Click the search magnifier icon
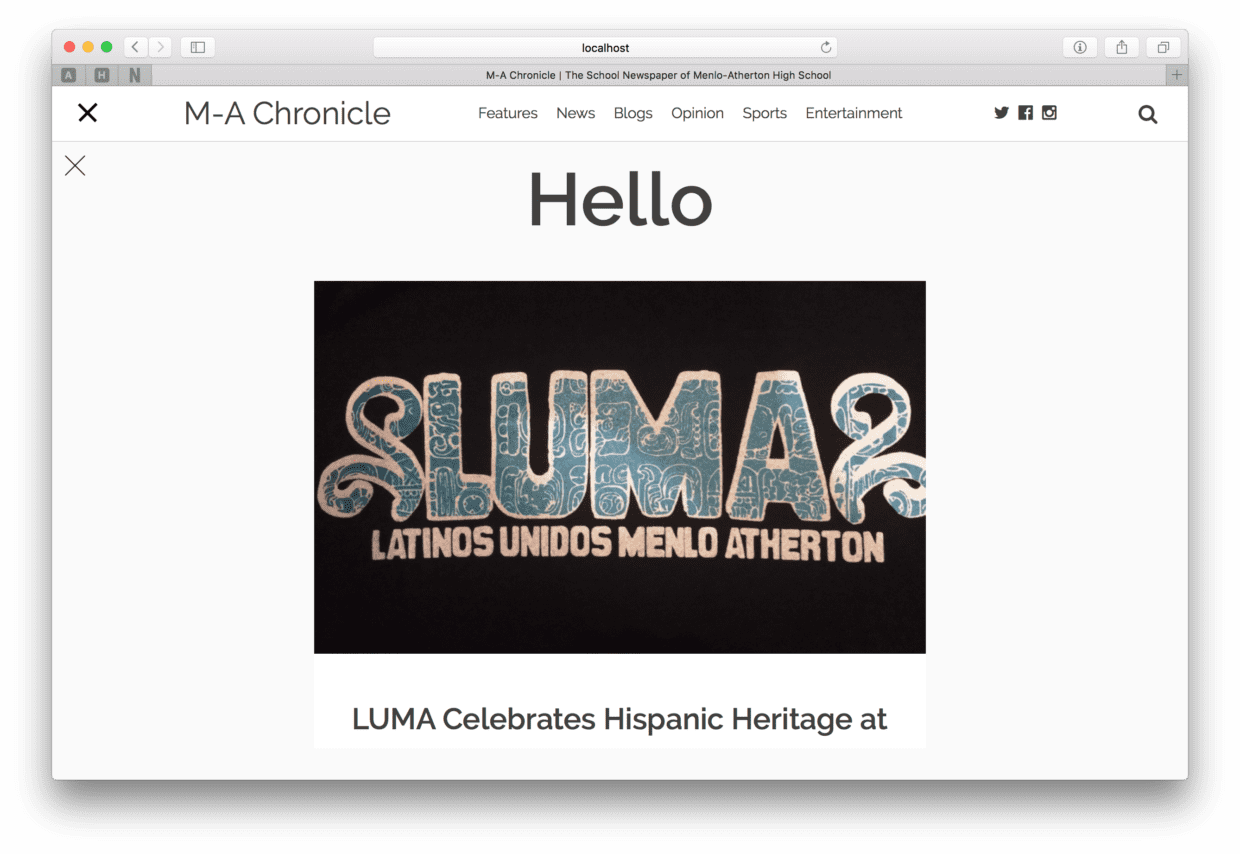This screenshot has width=1240, height=854. pyautogui.click(x=1147, y=114)
